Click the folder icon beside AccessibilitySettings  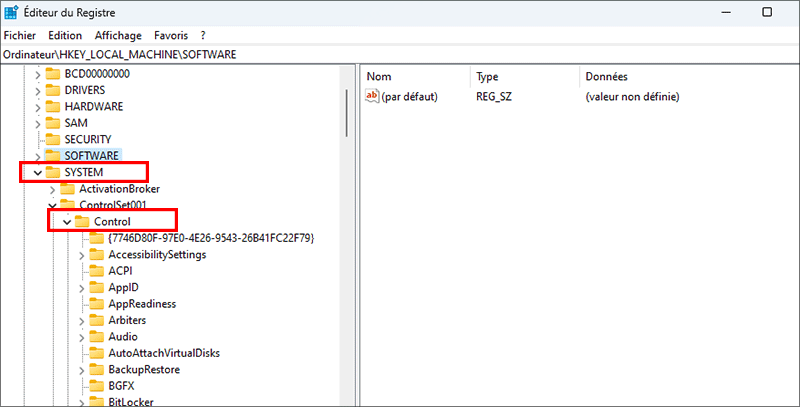(x=97, y=254)
